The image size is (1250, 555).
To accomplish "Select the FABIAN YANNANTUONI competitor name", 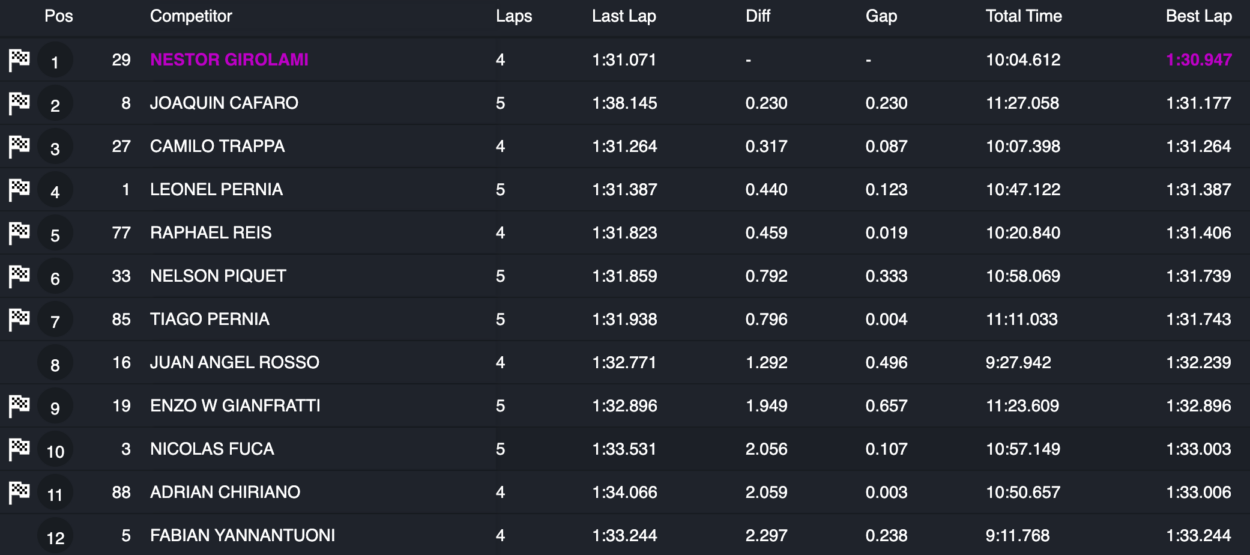I will point(242,536).
